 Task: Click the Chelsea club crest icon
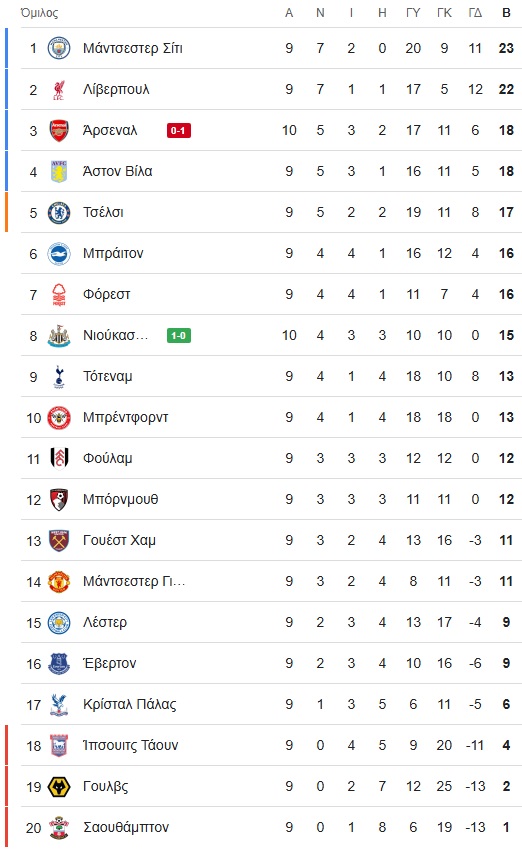tap(59, 212)
